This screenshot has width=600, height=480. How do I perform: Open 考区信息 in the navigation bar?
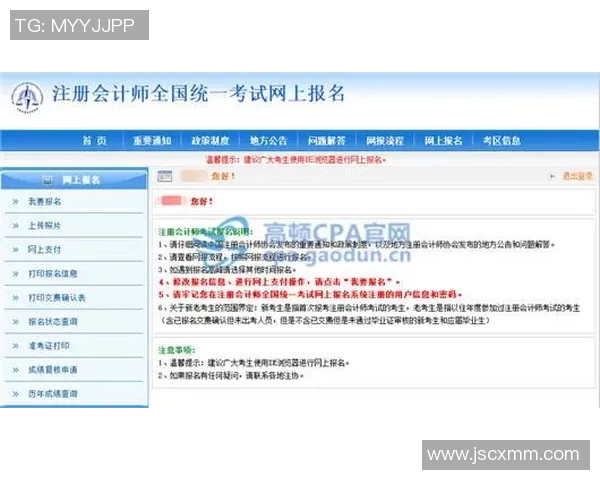(502, 140)
